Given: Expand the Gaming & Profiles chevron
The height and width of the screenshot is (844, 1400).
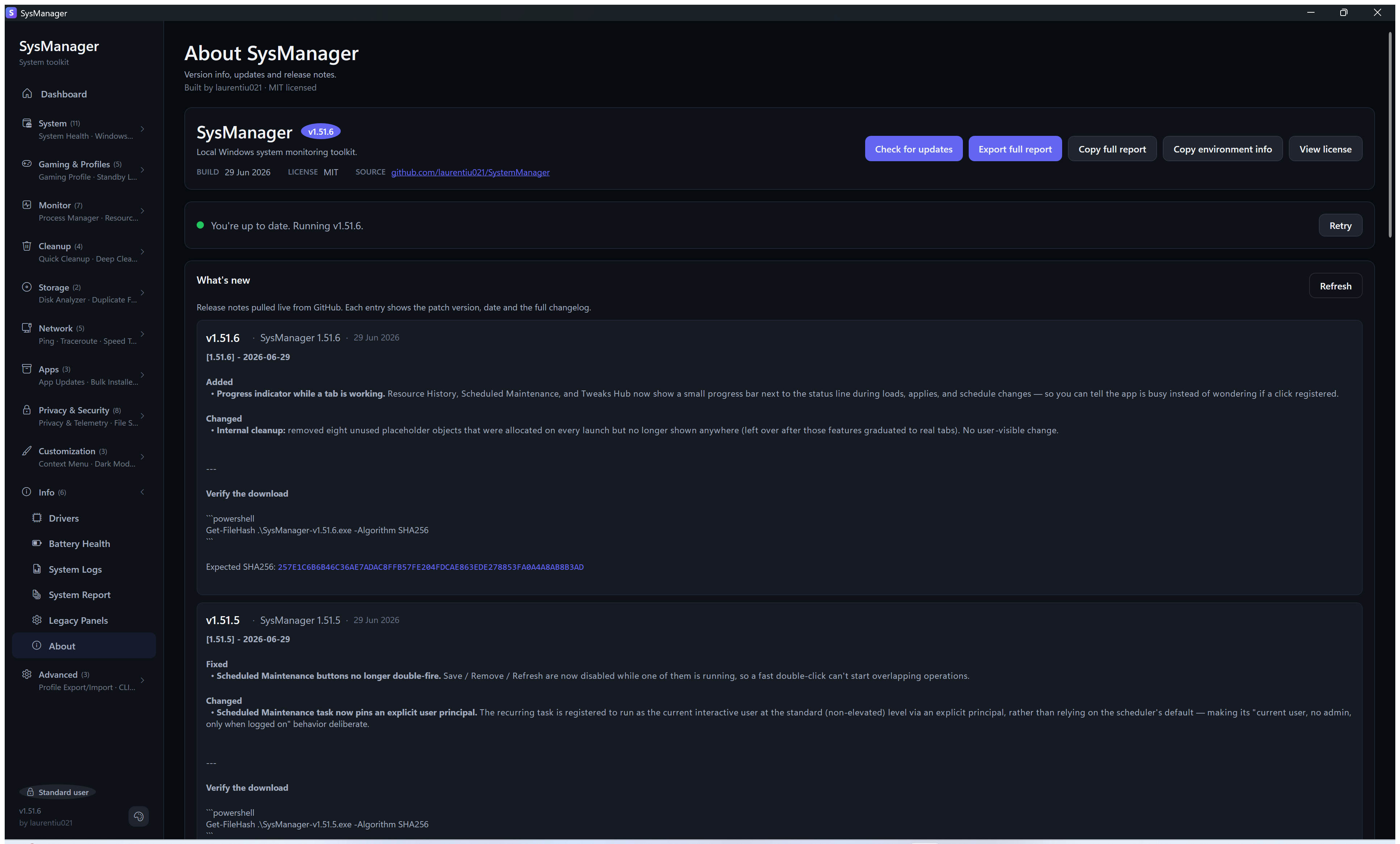Looking at the screenshot, I should (143, 170).
